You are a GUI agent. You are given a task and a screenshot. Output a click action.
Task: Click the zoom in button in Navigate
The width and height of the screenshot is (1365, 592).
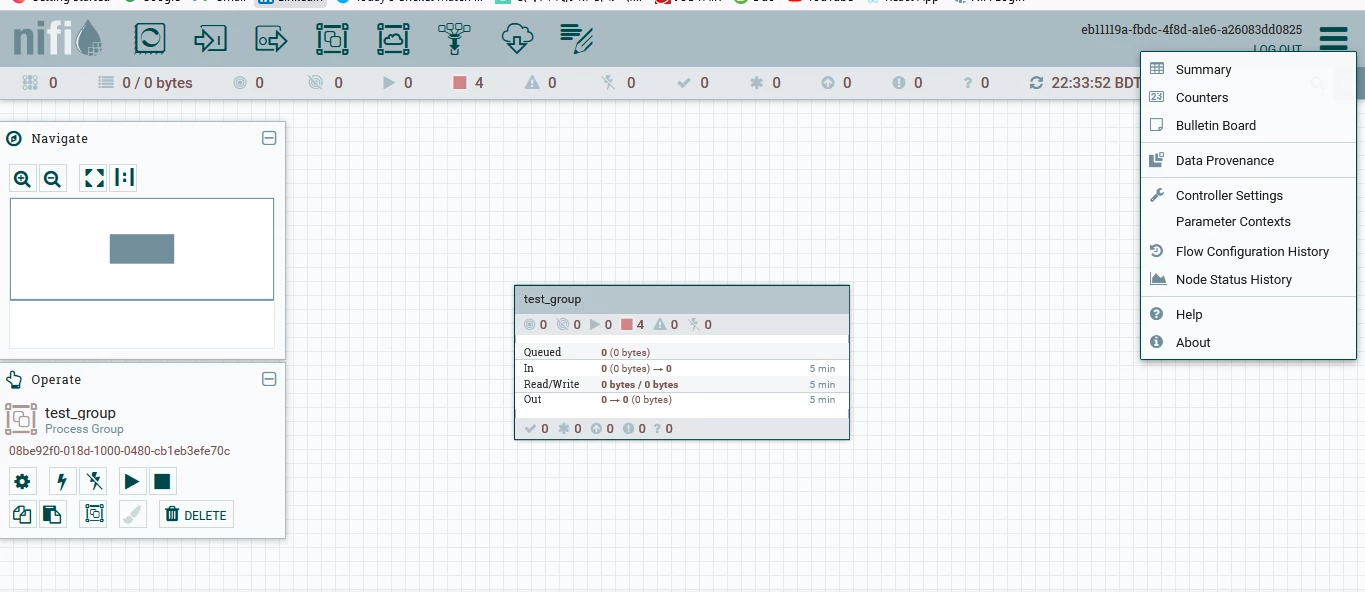coord(22,179)
